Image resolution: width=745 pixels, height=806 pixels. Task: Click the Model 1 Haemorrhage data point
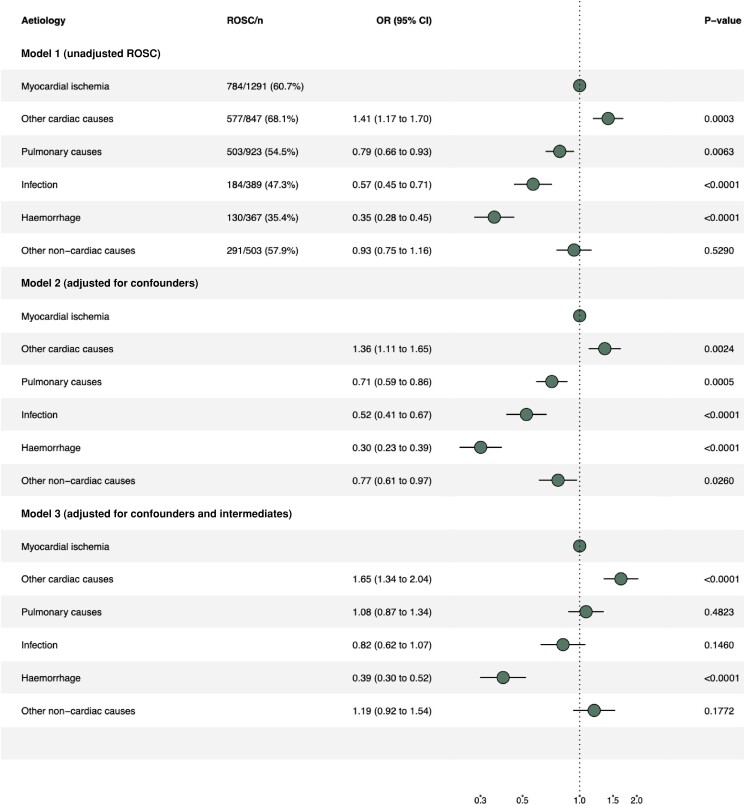click(x=494, y=217)
